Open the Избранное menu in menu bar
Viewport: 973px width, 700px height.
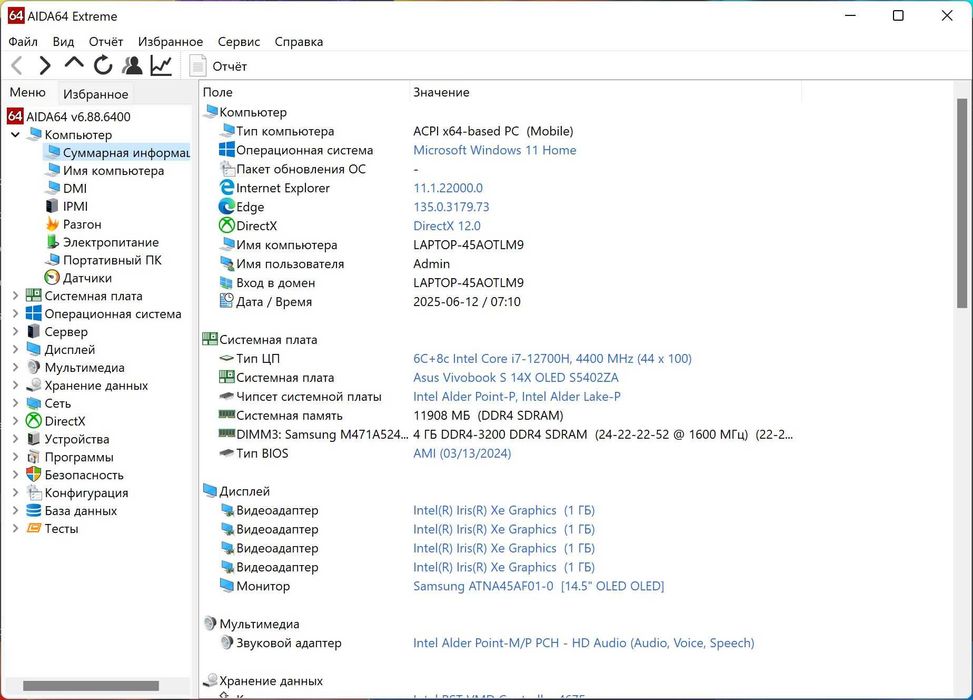click(170, 42)
